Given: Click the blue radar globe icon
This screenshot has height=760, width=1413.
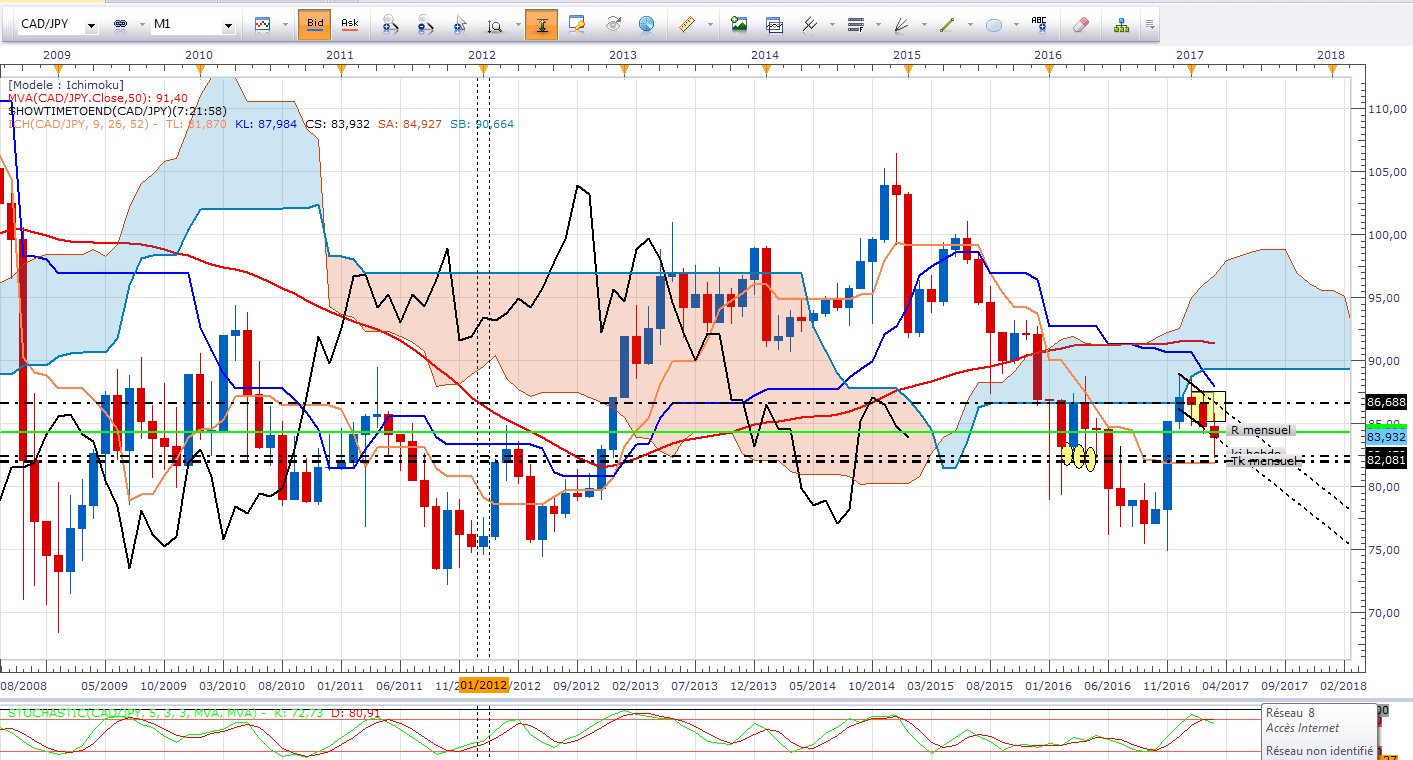Looking at the screenshot, I should pos(646,24).
